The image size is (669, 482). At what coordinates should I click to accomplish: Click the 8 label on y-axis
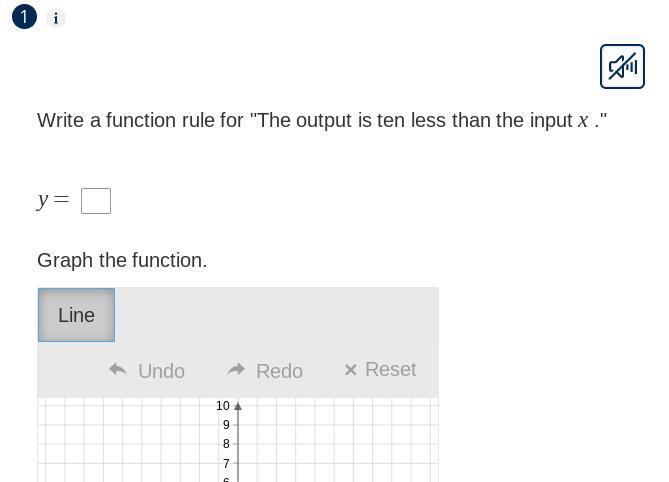(226, 444)
